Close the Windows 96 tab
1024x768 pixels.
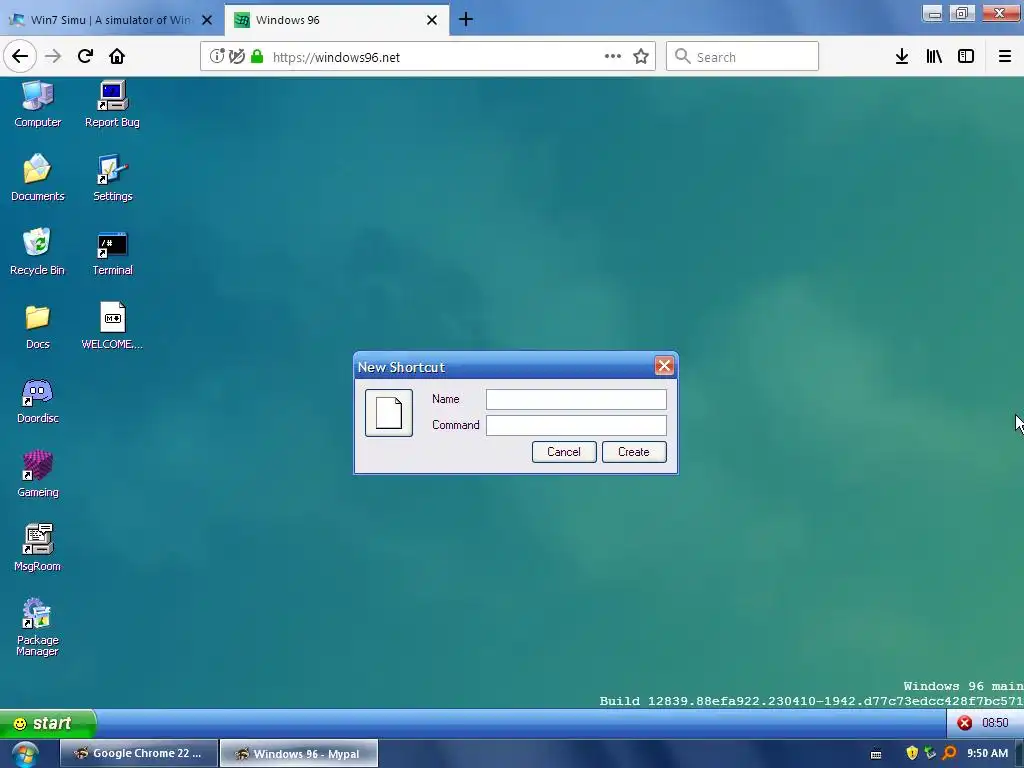[x=432, y=20]
